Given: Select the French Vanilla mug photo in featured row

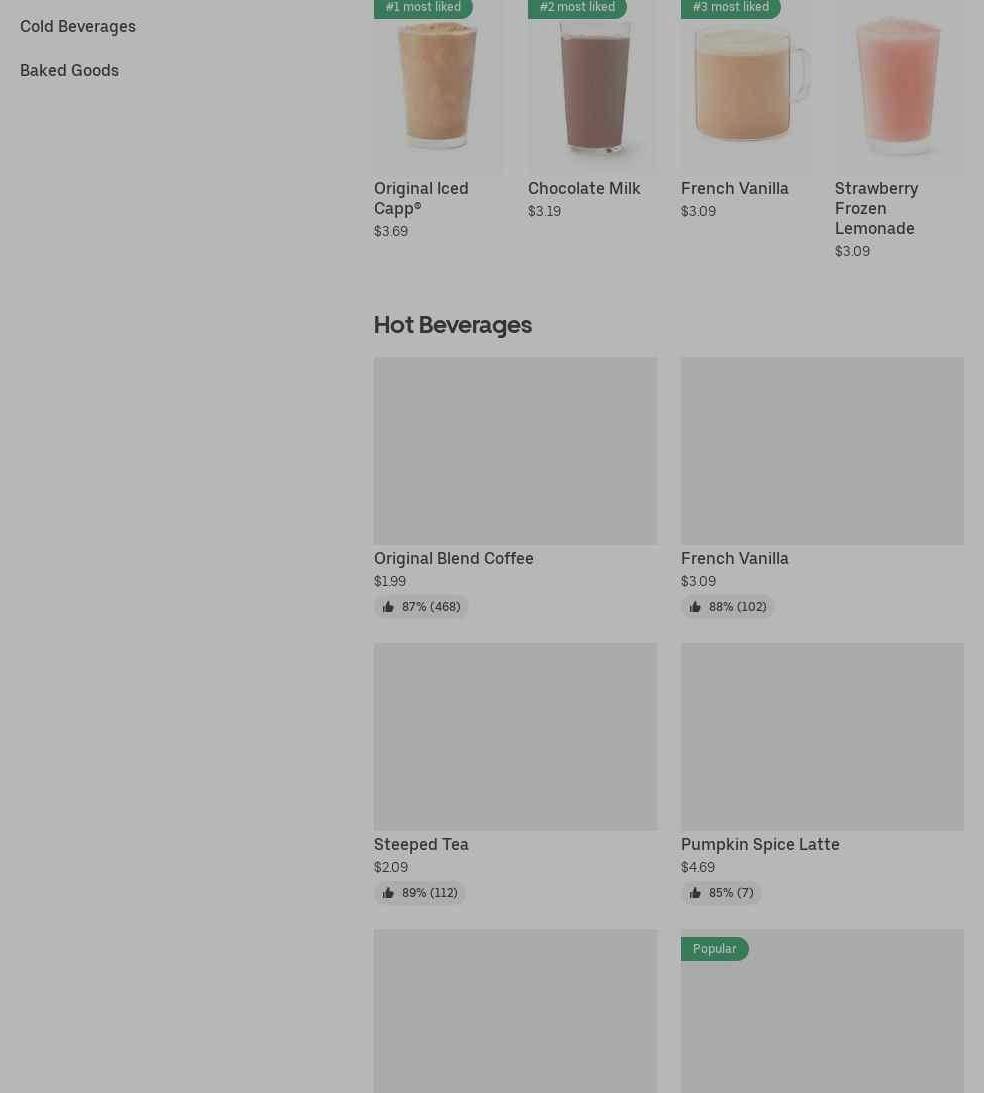Looking at the screenshot, I should click(x=745, y=85).
